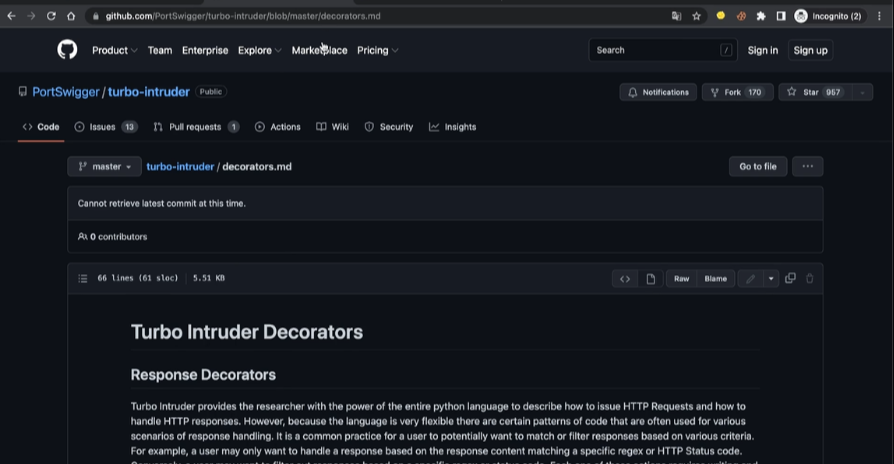This screenshot has height=464, width=894.
Task: Focus the GitHub Search field
Action: [x=663, y=50]
